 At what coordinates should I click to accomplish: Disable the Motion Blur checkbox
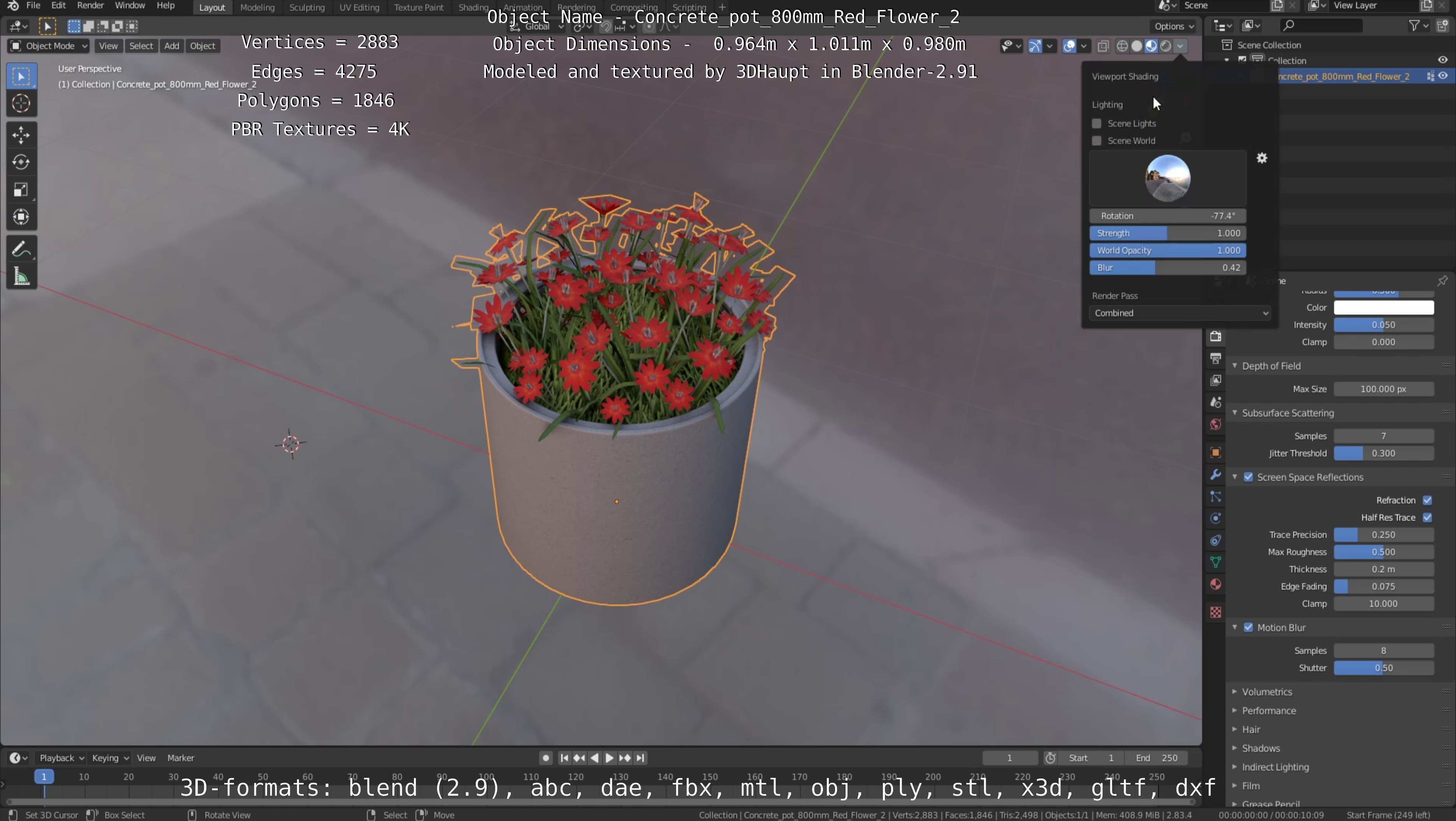pos(1249,628)
